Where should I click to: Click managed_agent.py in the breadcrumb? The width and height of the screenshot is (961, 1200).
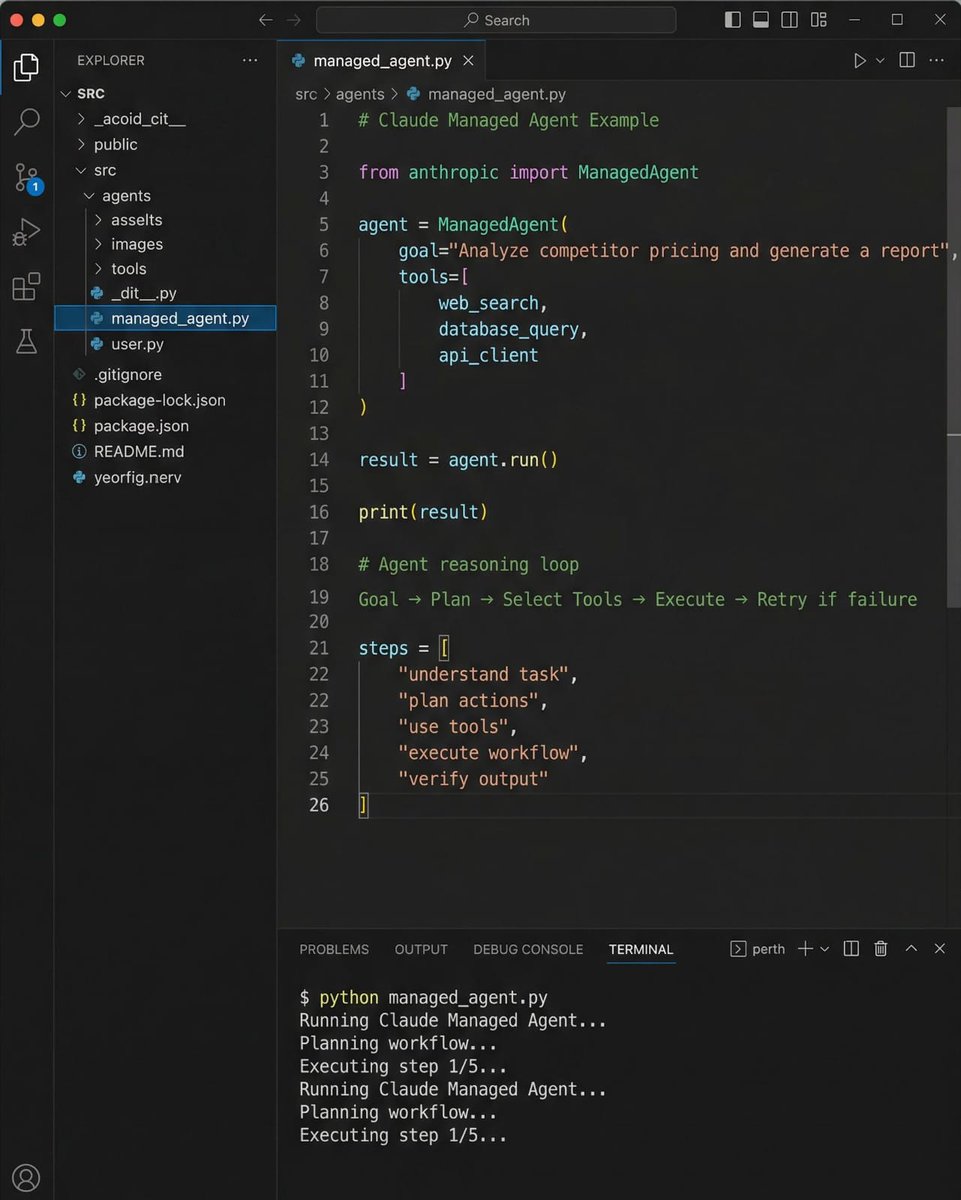[x=486, y=94]
